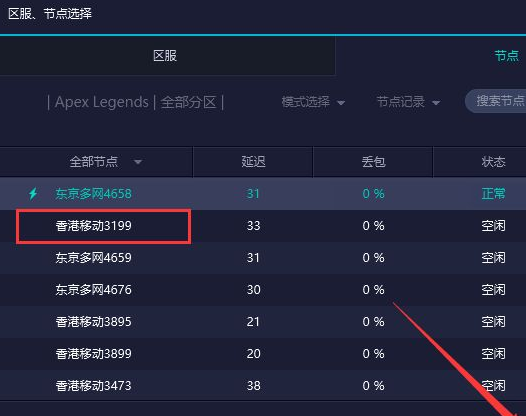Click latency value 20 for 香港移动3899
This screenshot has width=526, height=416.
(x=253, y=354)
